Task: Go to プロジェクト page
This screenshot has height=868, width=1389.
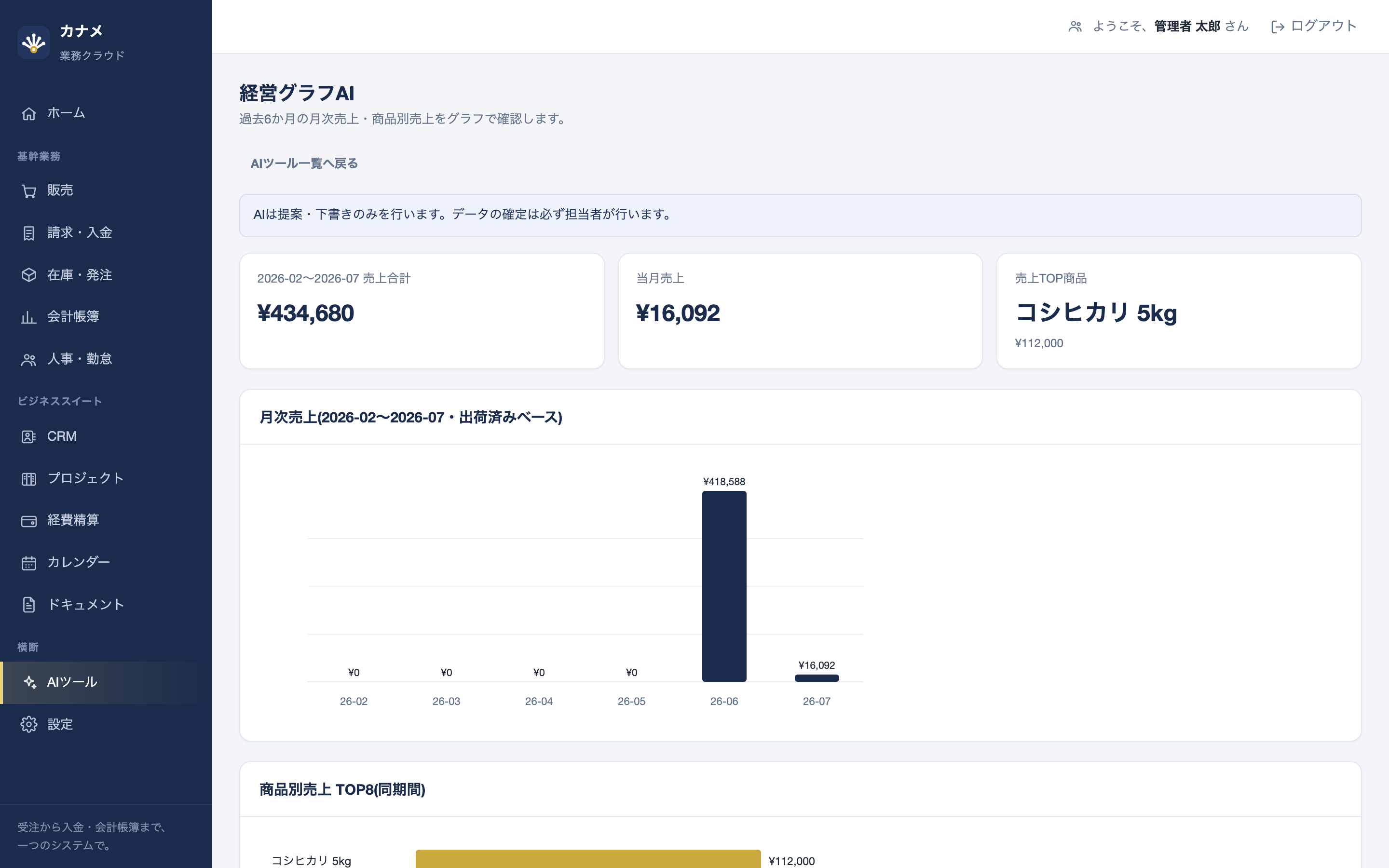Action: [x=106, y=478]
